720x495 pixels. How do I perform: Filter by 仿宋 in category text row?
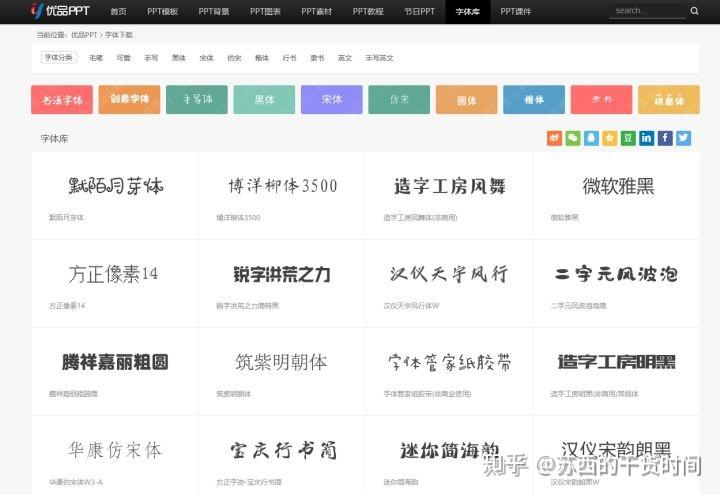[x=234, y=58]
